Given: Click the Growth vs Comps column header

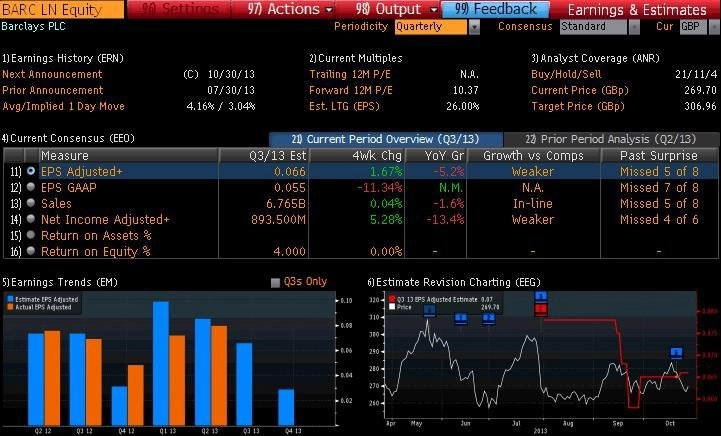Looking at the screenshot, I should pos(533,155).
